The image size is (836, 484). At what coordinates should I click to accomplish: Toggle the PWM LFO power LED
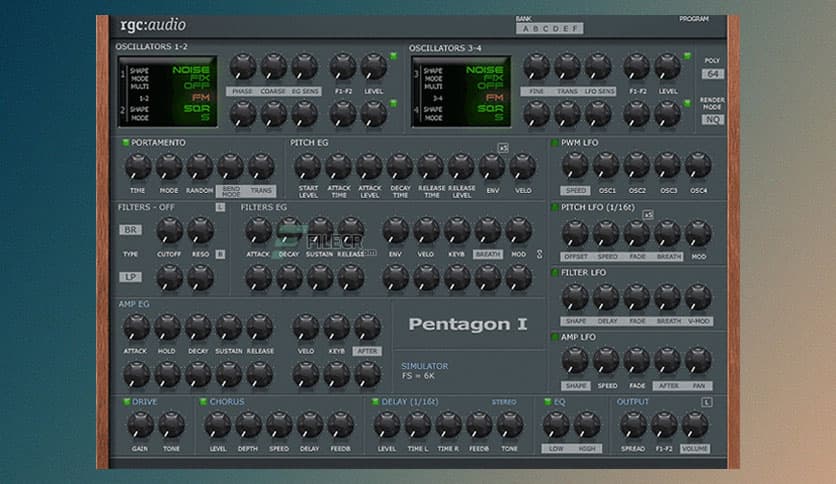coord(554,143)
